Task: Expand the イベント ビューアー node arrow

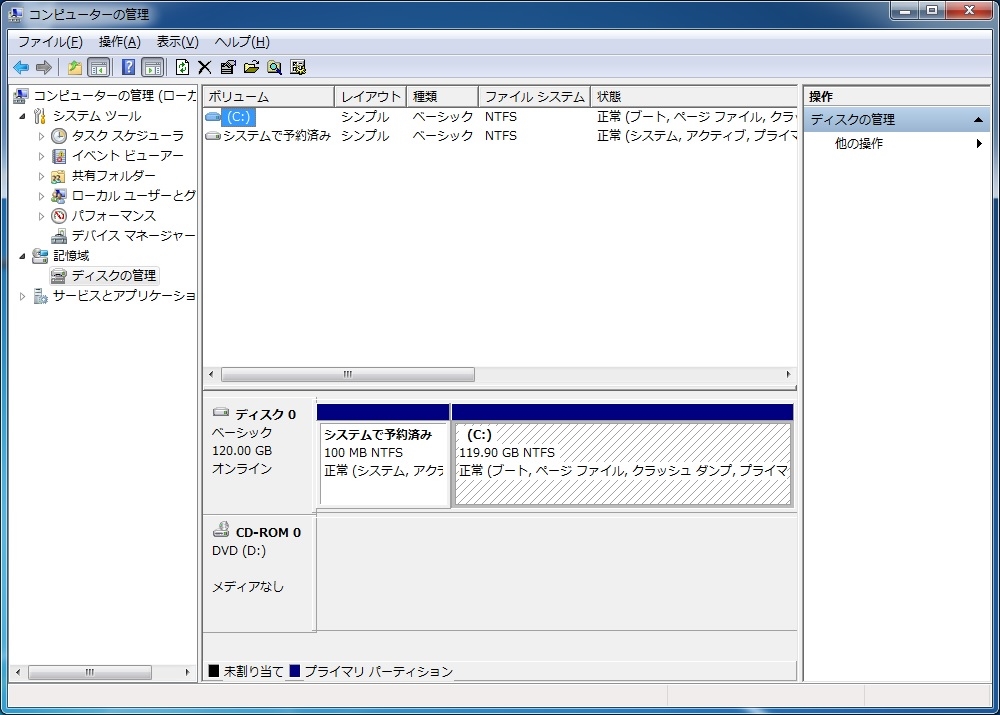Action: coord(41,156)
